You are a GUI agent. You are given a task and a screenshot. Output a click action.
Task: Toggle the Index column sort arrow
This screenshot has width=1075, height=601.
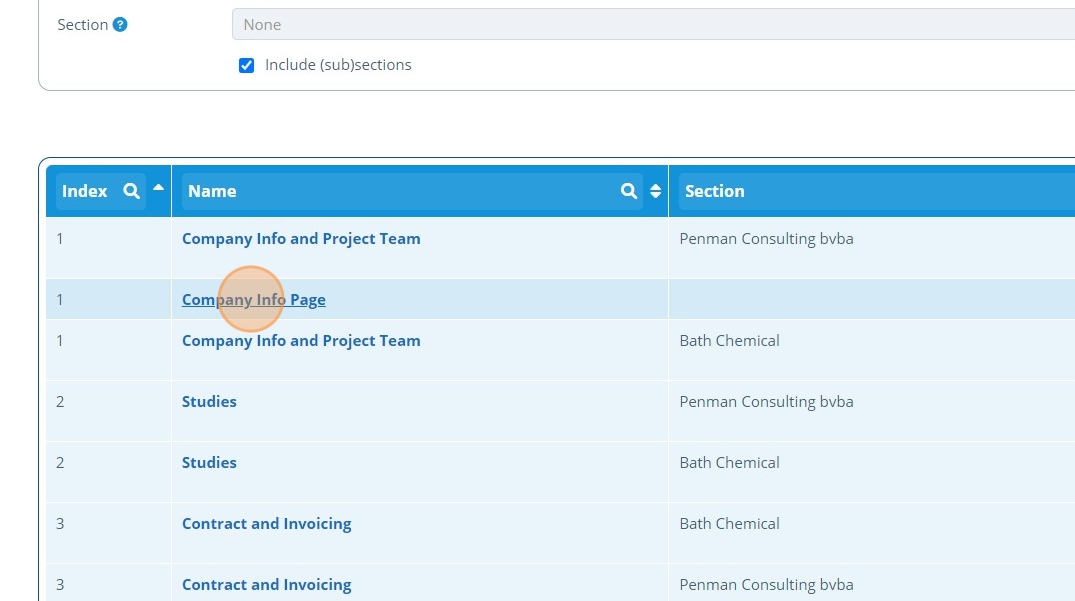tap(158, 187)
